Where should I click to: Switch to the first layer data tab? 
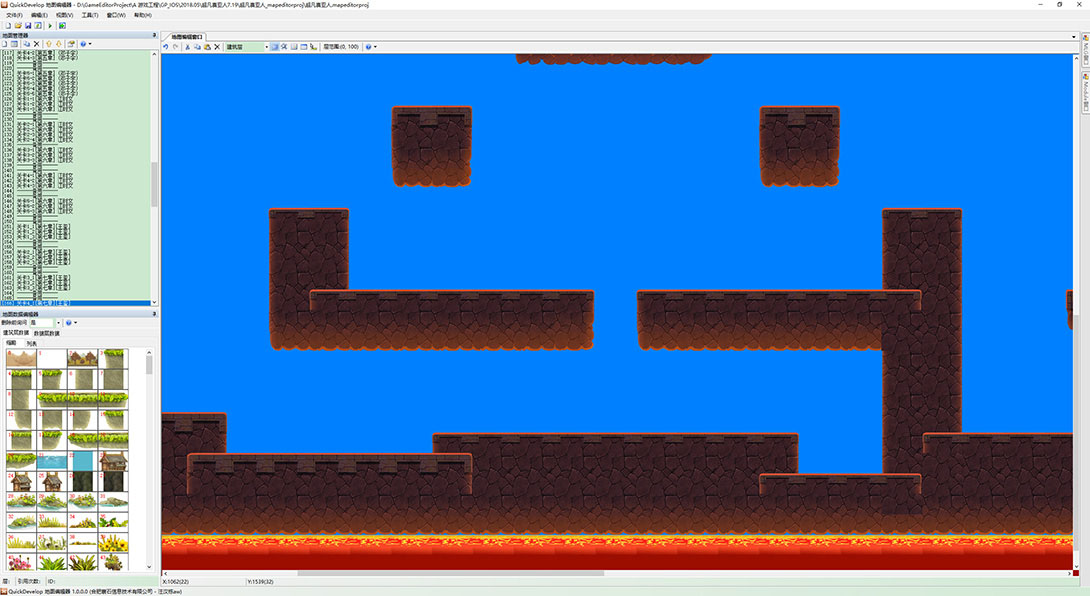pyautogui.click(x=16, y=333)
